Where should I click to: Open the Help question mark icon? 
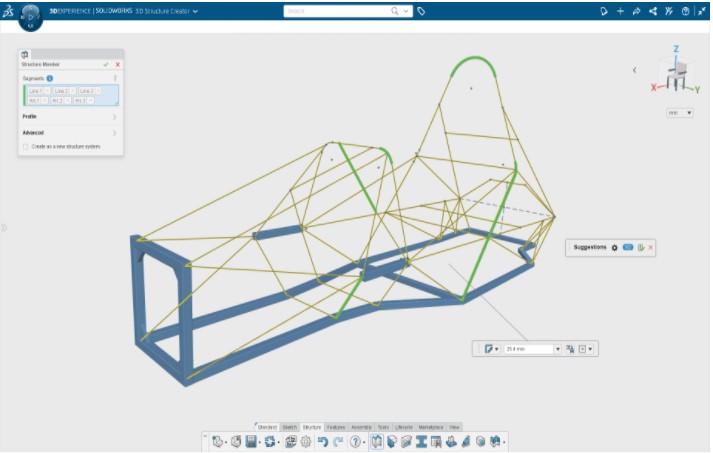click(x=355, y=441)
